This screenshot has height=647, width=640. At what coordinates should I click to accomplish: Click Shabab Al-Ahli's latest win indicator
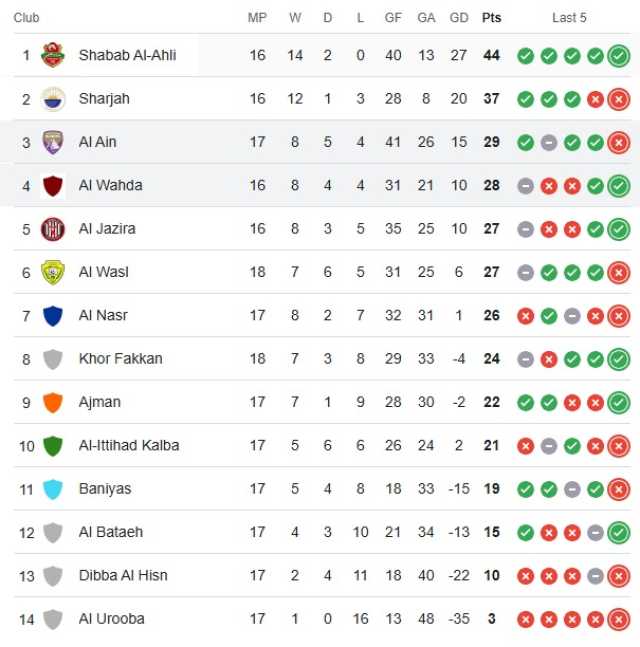click(619, 56)
